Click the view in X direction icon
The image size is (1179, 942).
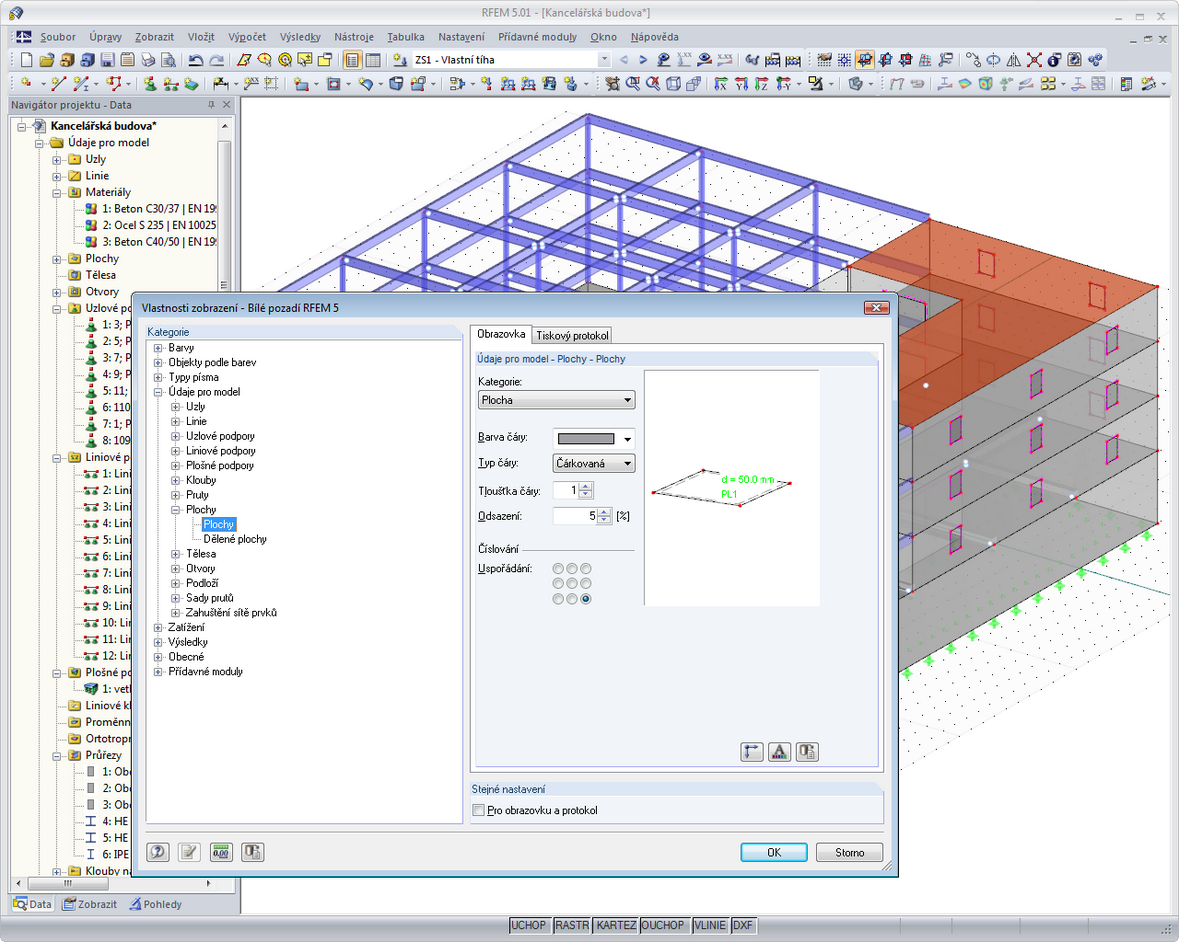(x=721, y=84)
